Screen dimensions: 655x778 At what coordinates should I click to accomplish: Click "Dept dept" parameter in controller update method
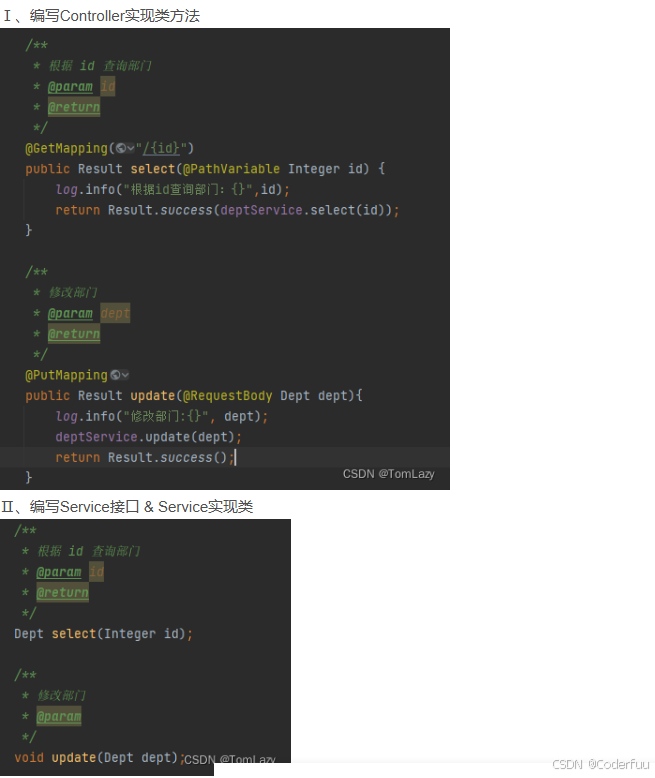[314, 395]
